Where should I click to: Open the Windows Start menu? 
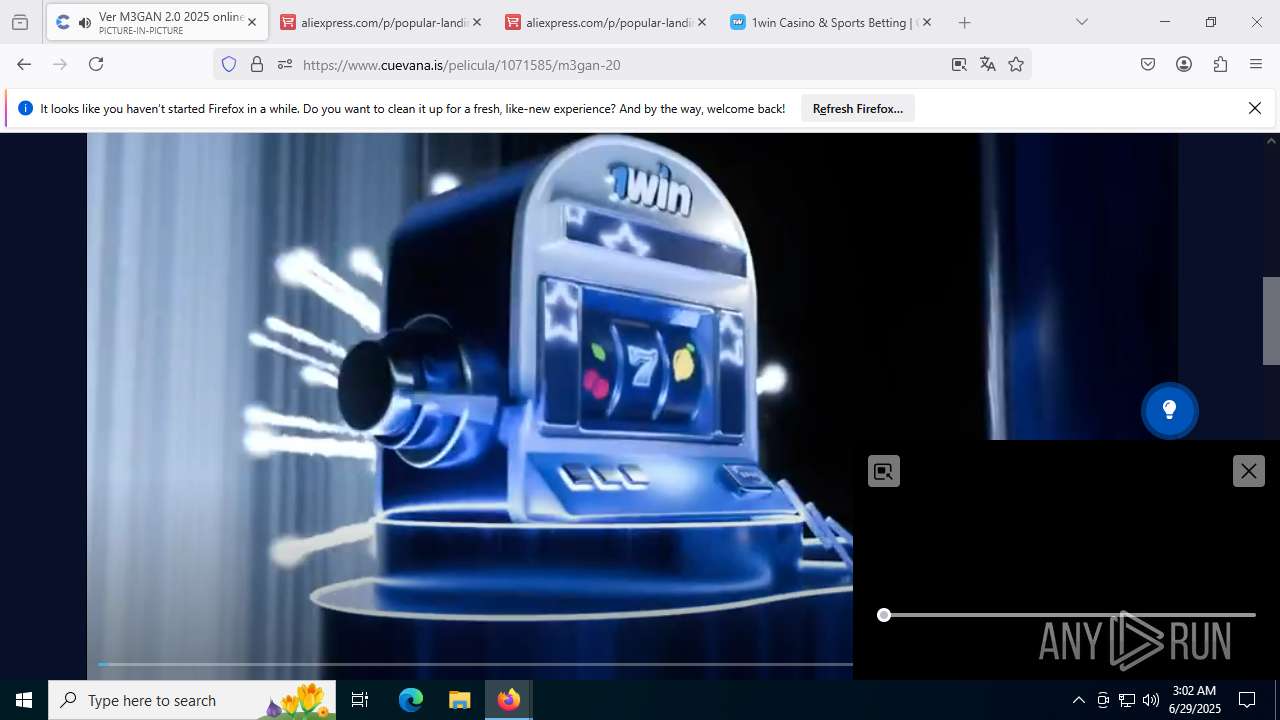click(24, 700)
